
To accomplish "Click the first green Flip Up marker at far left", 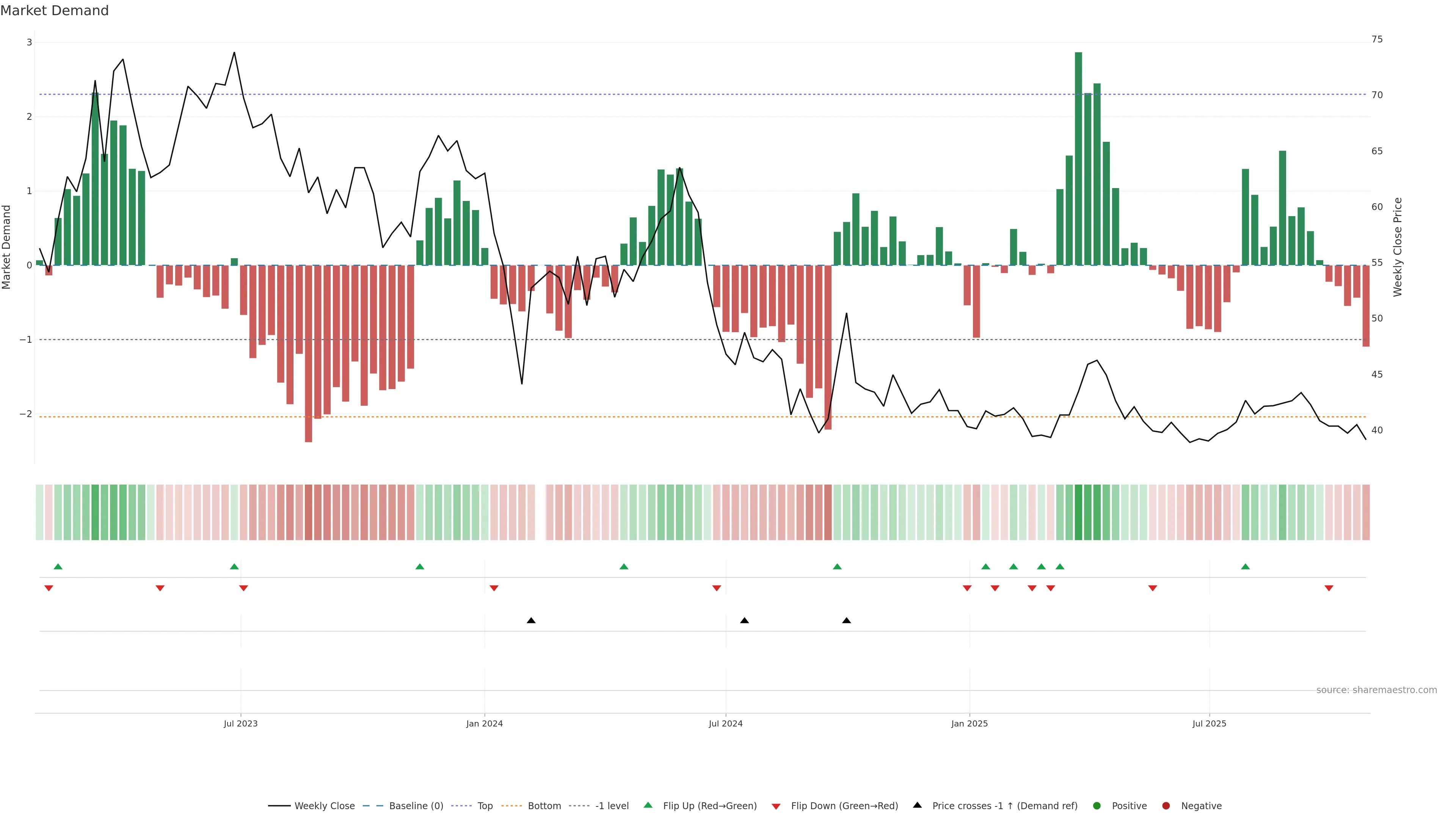I will [58, 567].
